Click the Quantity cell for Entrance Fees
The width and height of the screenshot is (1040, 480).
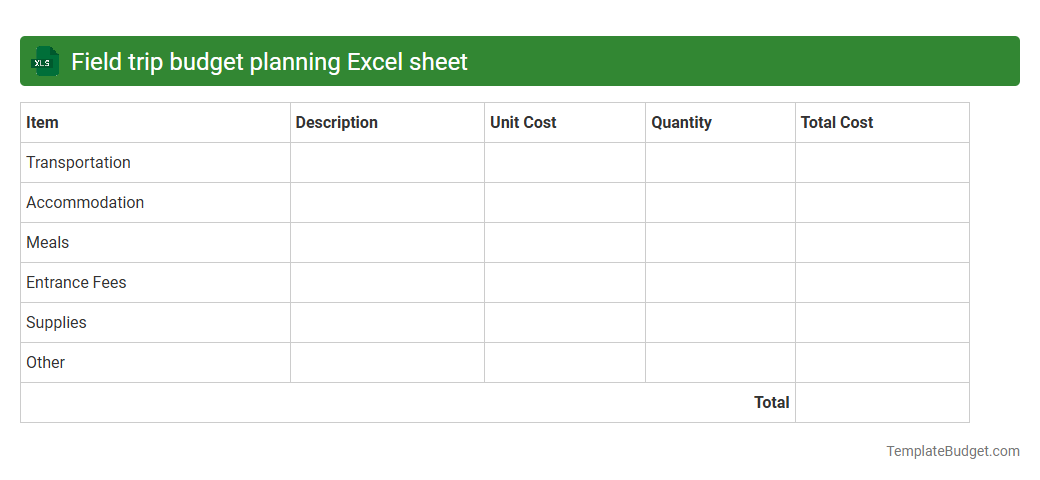pos(720,282)
